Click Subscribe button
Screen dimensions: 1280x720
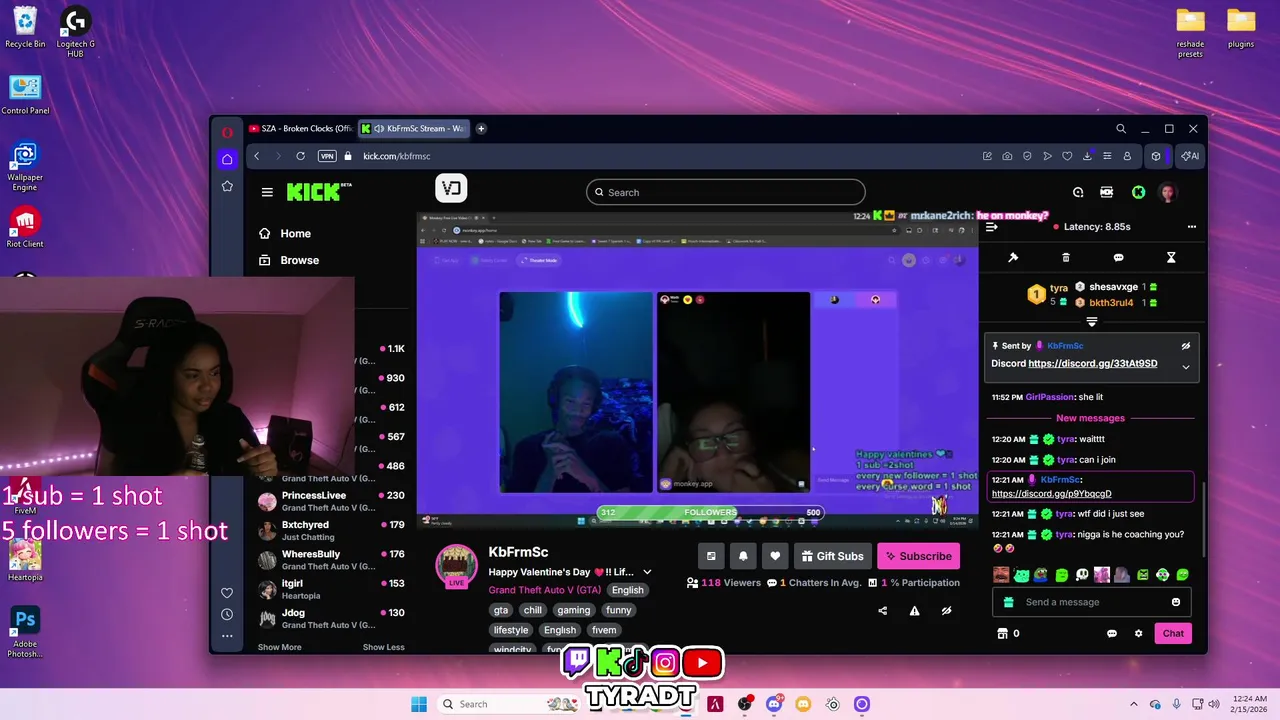918,556
